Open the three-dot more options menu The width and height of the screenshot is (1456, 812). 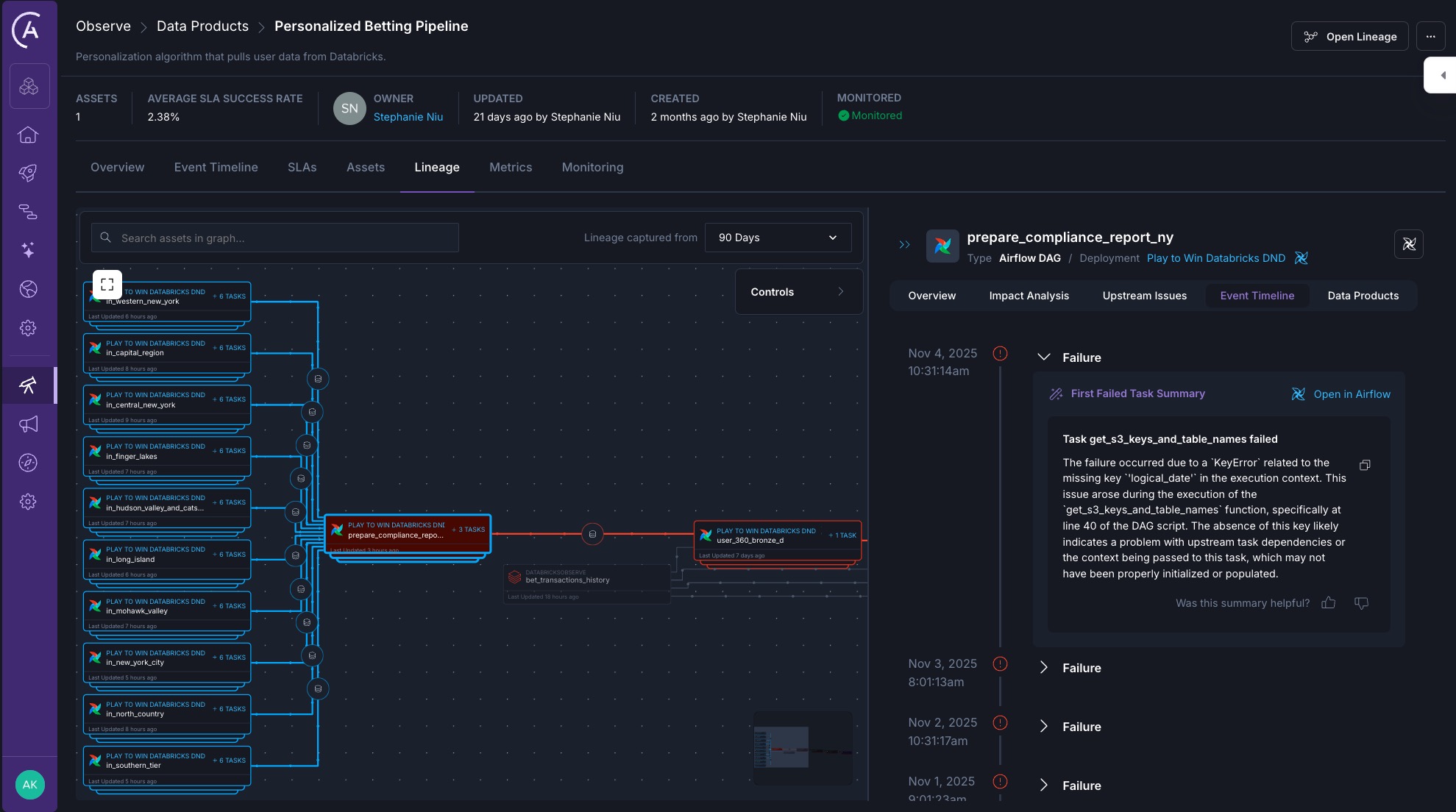pos(1430,36)
